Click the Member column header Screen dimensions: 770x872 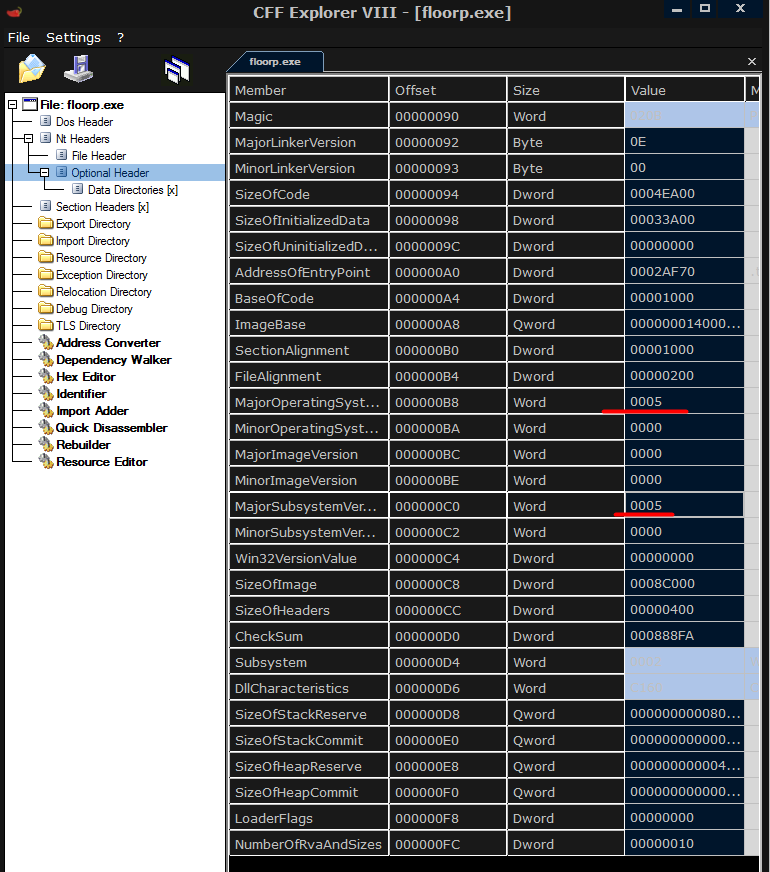pos(309,90)
